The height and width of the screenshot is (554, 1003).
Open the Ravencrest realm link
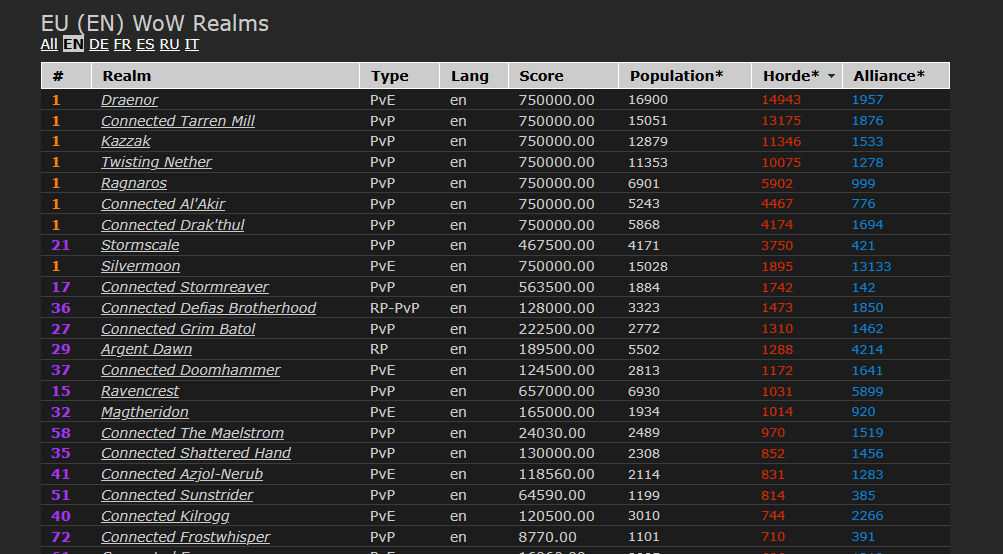(x=140, y=391)
